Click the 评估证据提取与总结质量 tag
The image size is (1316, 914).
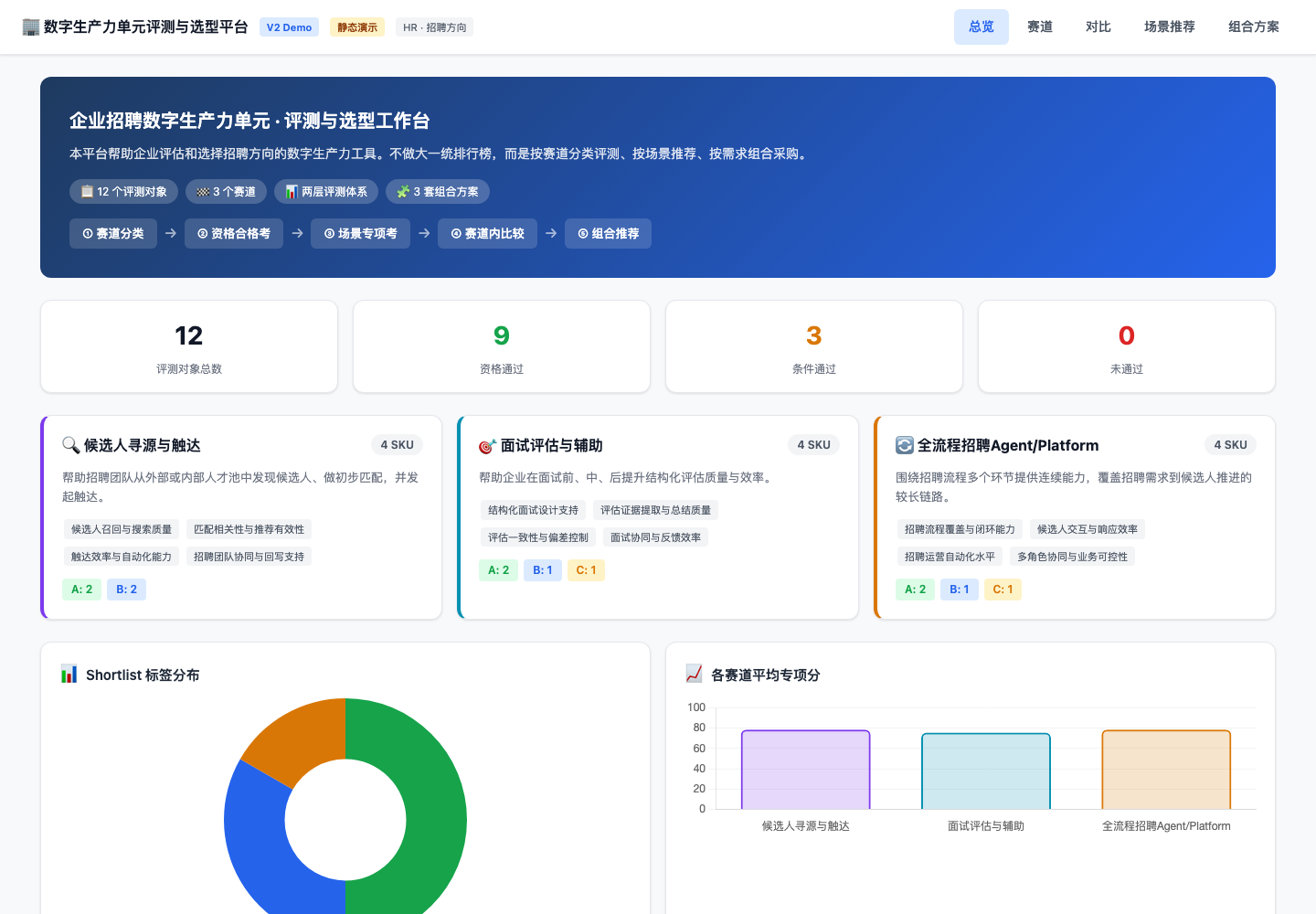coord(655,510)
